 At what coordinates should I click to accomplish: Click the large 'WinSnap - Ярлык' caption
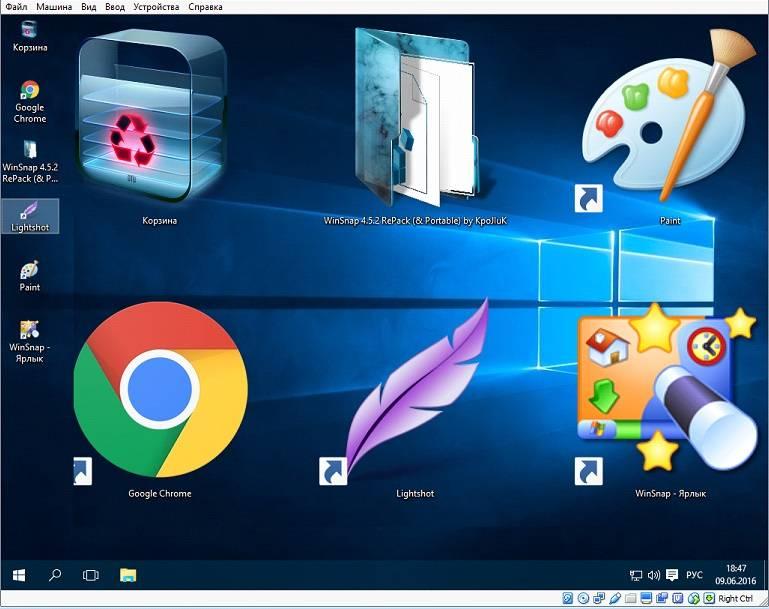tap(670, 493)
